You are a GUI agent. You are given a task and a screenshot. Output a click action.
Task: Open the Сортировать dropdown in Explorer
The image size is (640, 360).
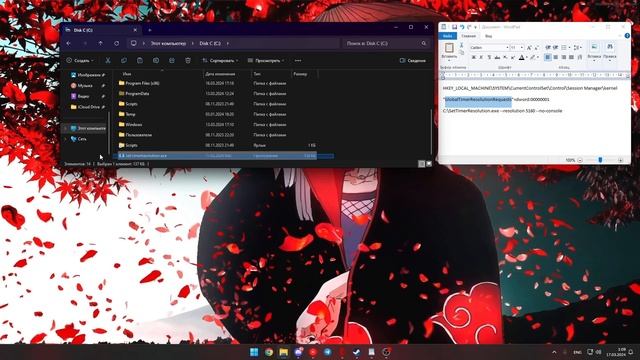pyautogui.click(x=220, y=60)
